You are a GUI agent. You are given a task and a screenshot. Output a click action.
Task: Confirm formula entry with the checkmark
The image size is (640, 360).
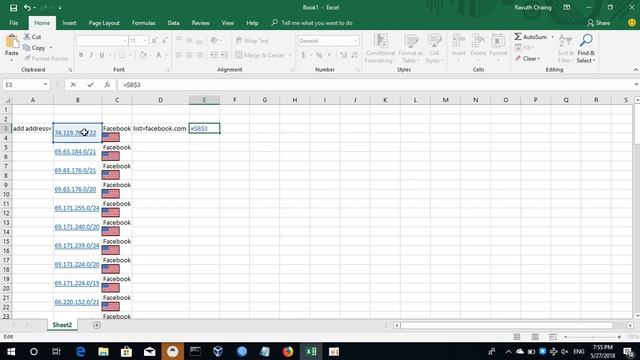[90, 84]
